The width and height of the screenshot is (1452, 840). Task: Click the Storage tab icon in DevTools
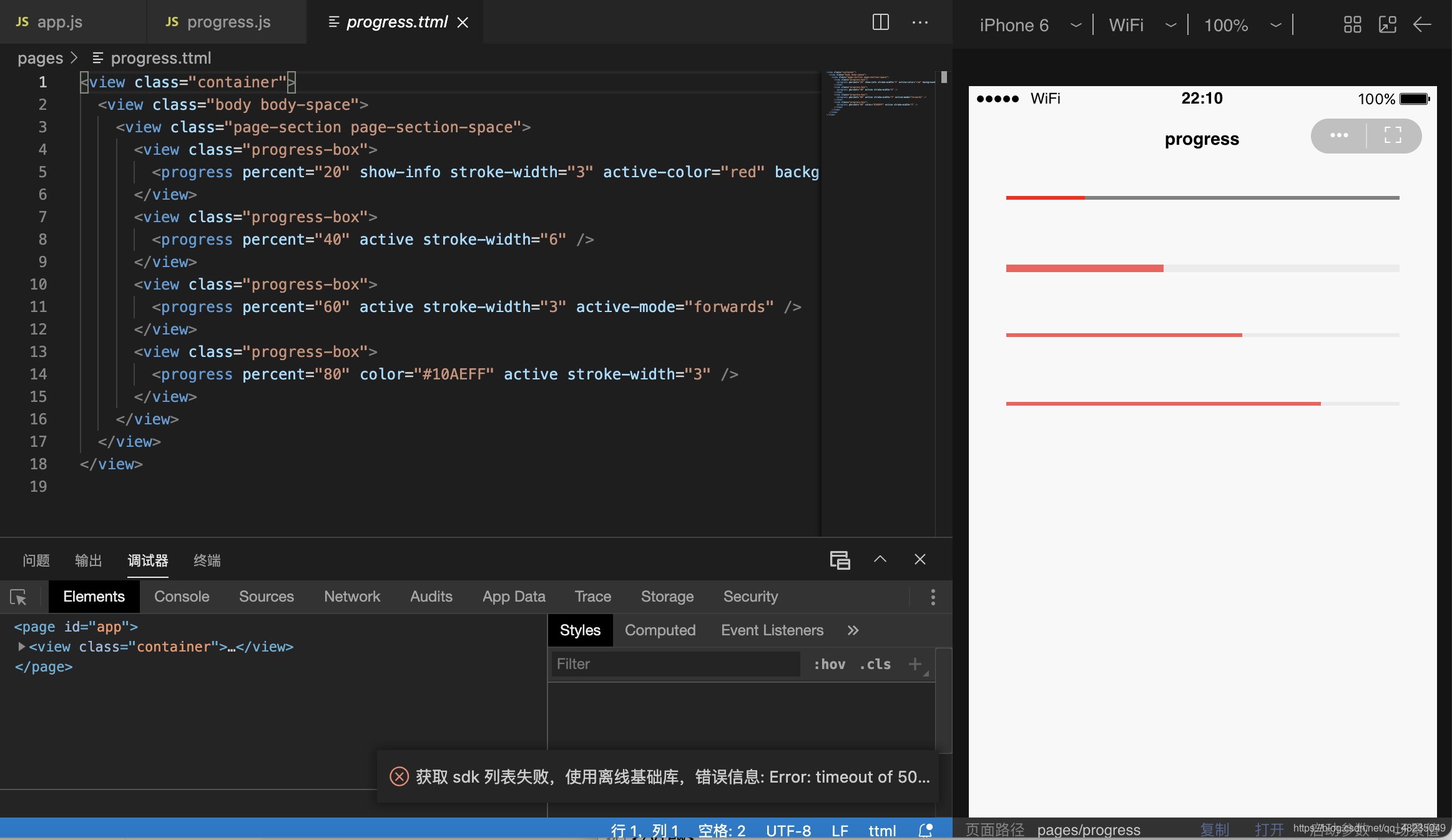[667, 596]
